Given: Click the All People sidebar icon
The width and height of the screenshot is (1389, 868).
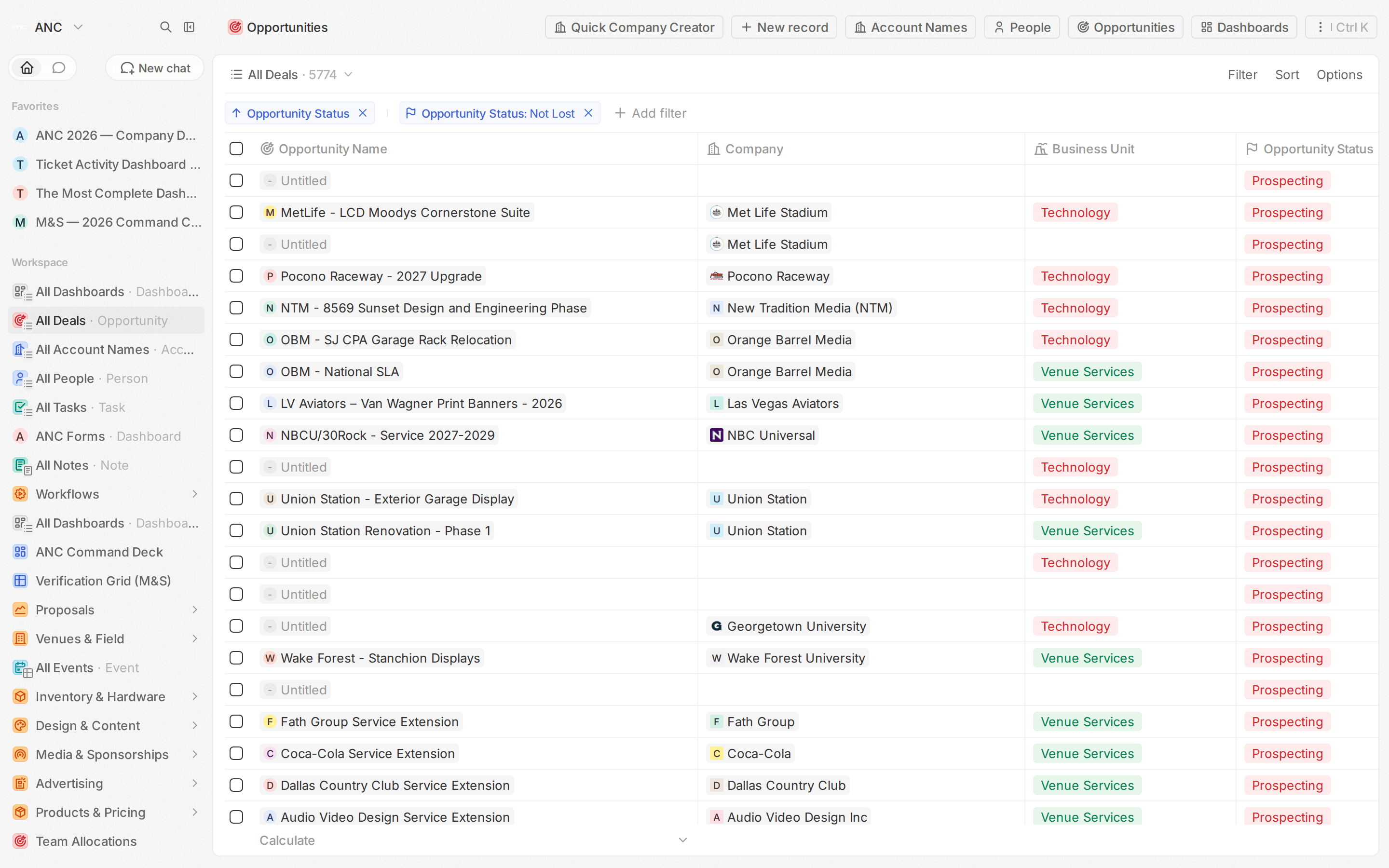Looking at the screenshot, I should 21,379.
